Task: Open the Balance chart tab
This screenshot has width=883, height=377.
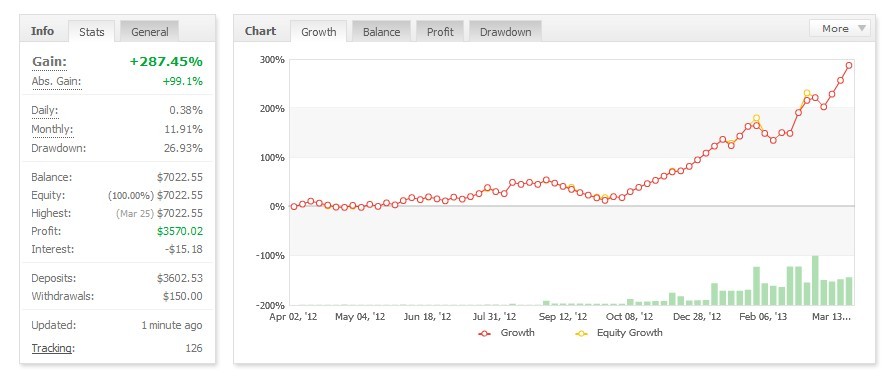Action: tap(381, 32)
